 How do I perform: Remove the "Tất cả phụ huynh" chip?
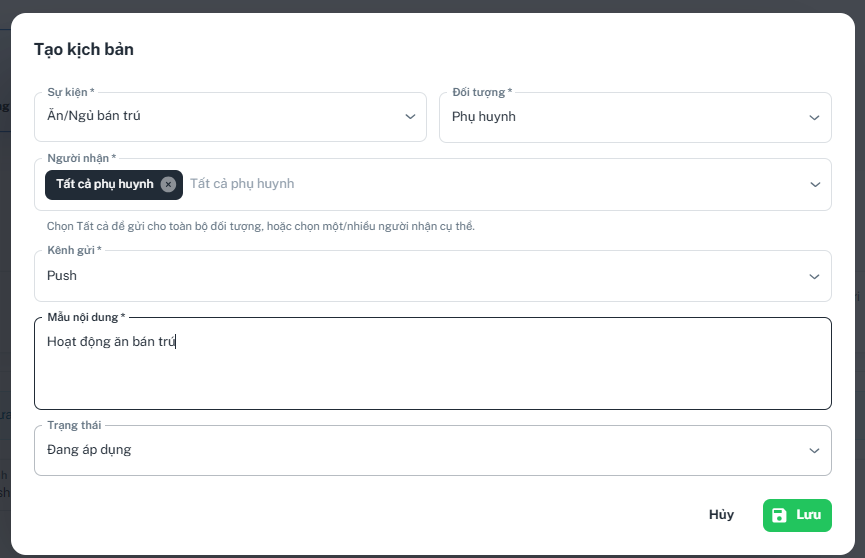pos(168,184)
